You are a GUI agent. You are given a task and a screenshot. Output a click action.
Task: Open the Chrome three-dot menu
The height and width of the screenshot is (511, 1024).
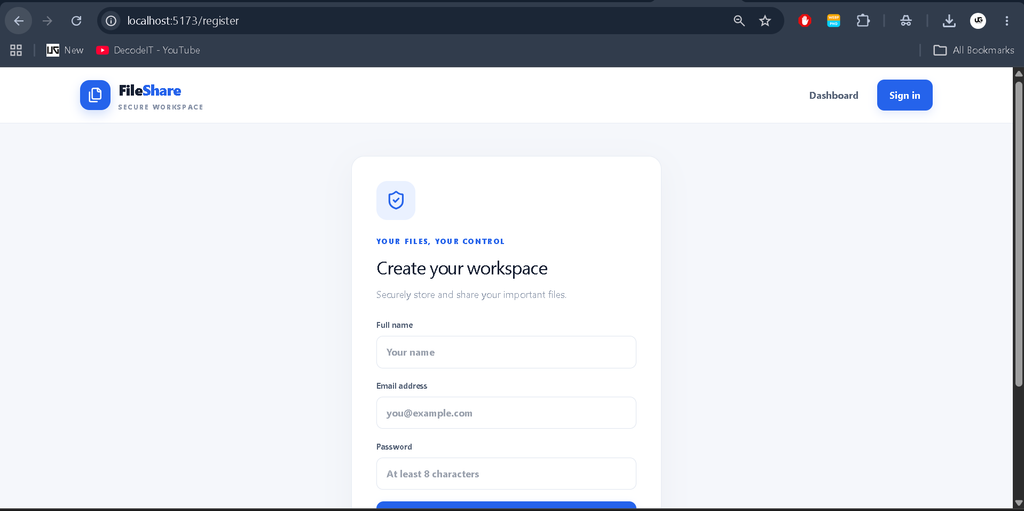coord(1006,21)
